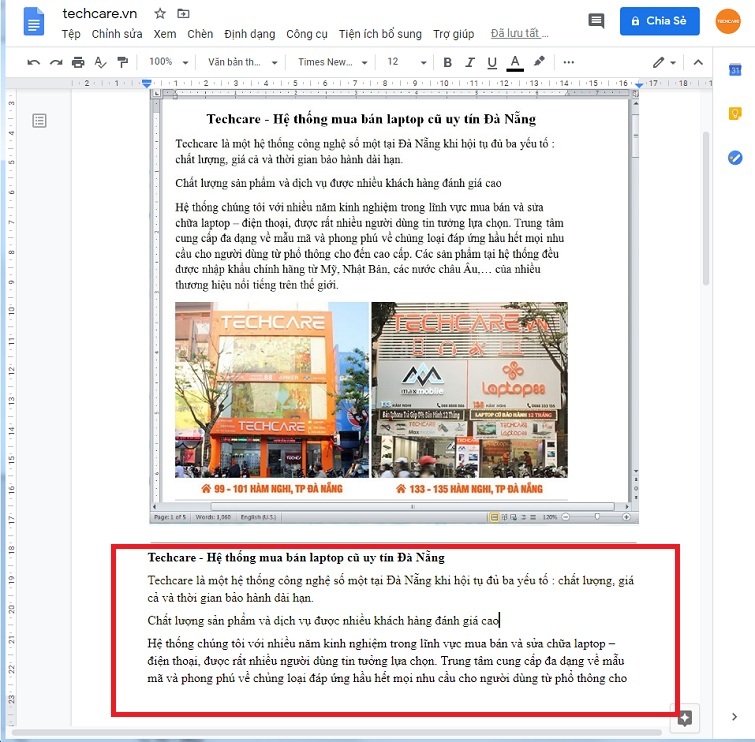Open the 100% zoom dropdown
This screenshot has height=742, width=755.
(168, 62)
